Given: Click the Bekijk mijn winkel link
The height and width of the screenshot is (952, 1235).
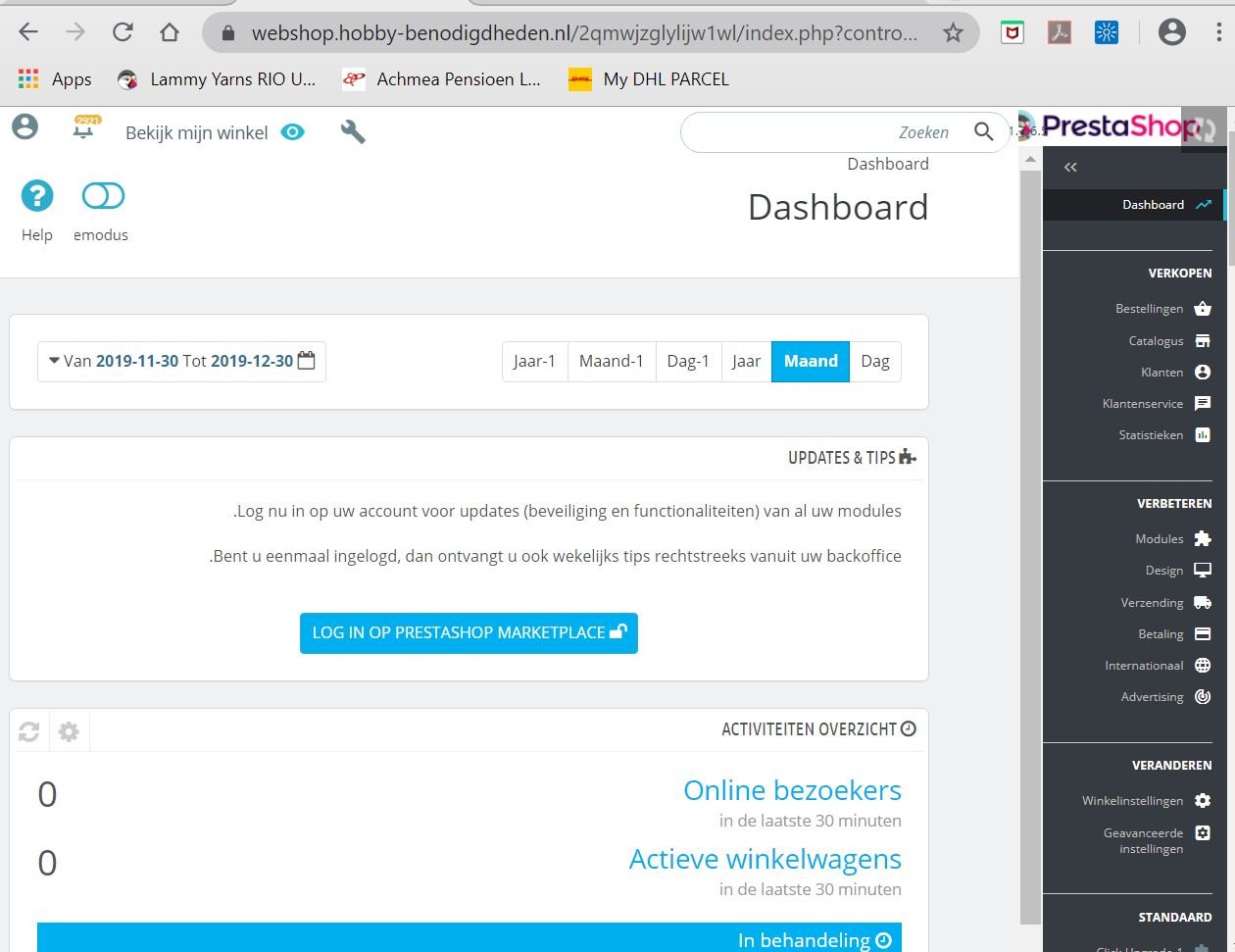Looking at the screenshot, I should click(x=196, y=133).
